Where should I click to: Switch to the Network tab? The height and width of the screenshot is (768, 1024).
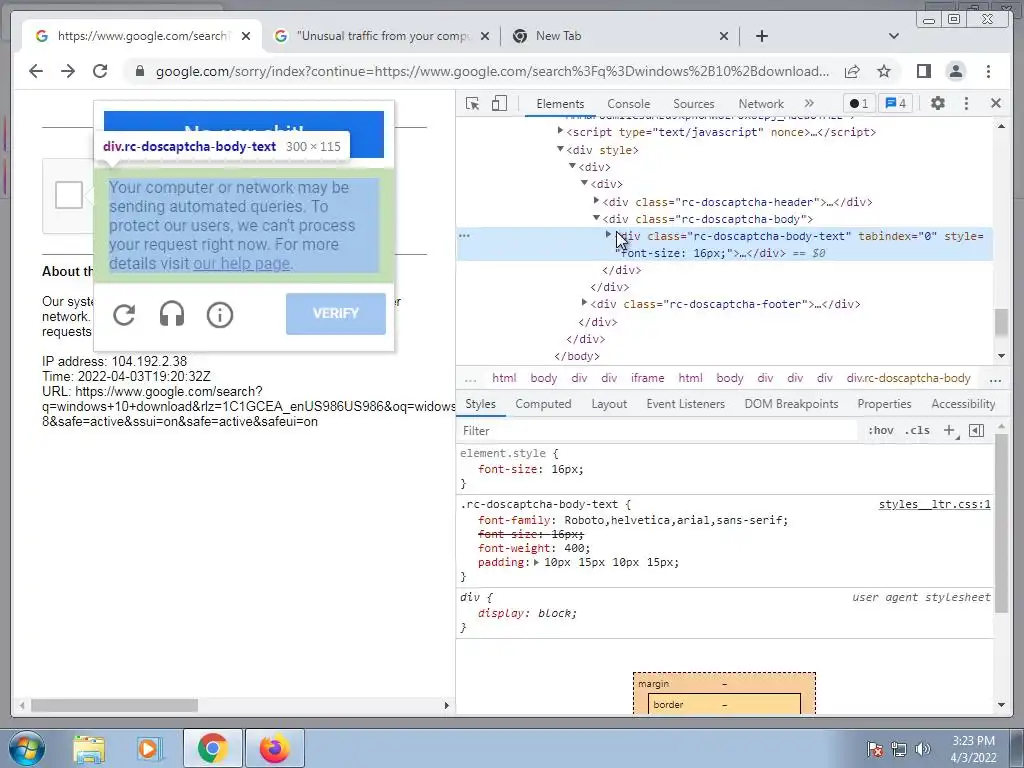coord(761,103)
